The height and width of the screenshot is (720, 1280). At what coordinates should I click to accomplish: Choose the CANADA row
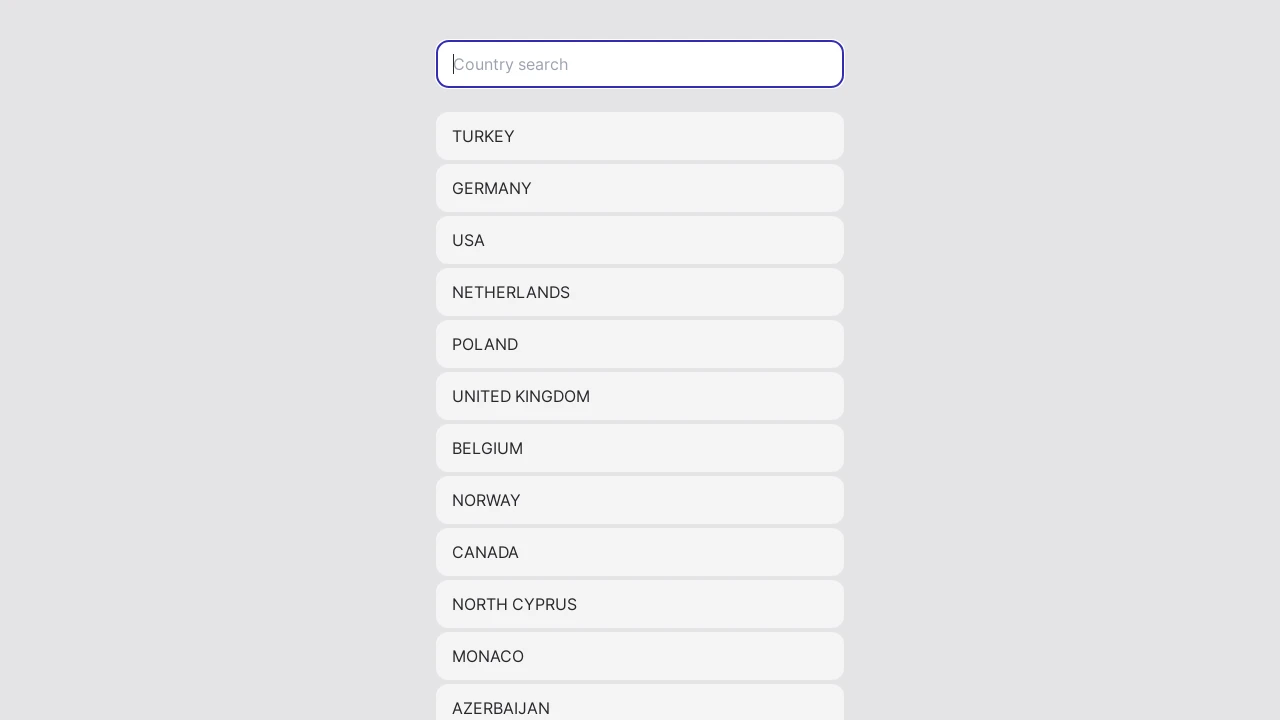[x=640, y=552]
